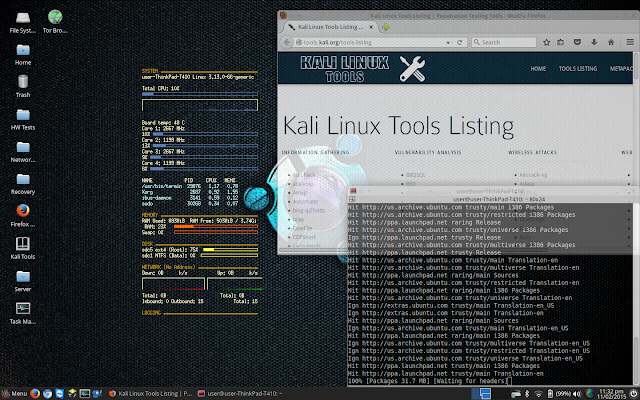
Task: Open the Automater tool link
Action: [305, 202]
